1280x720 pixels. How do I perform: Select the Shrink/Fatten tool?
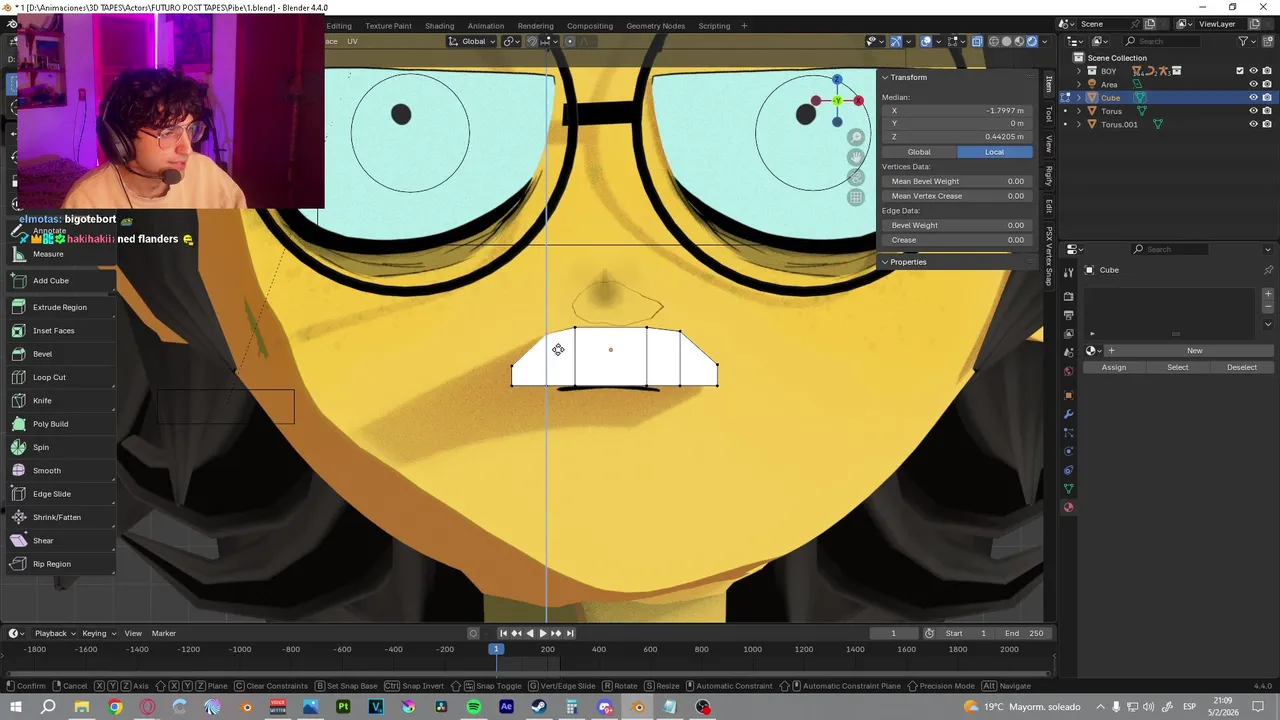60,517
